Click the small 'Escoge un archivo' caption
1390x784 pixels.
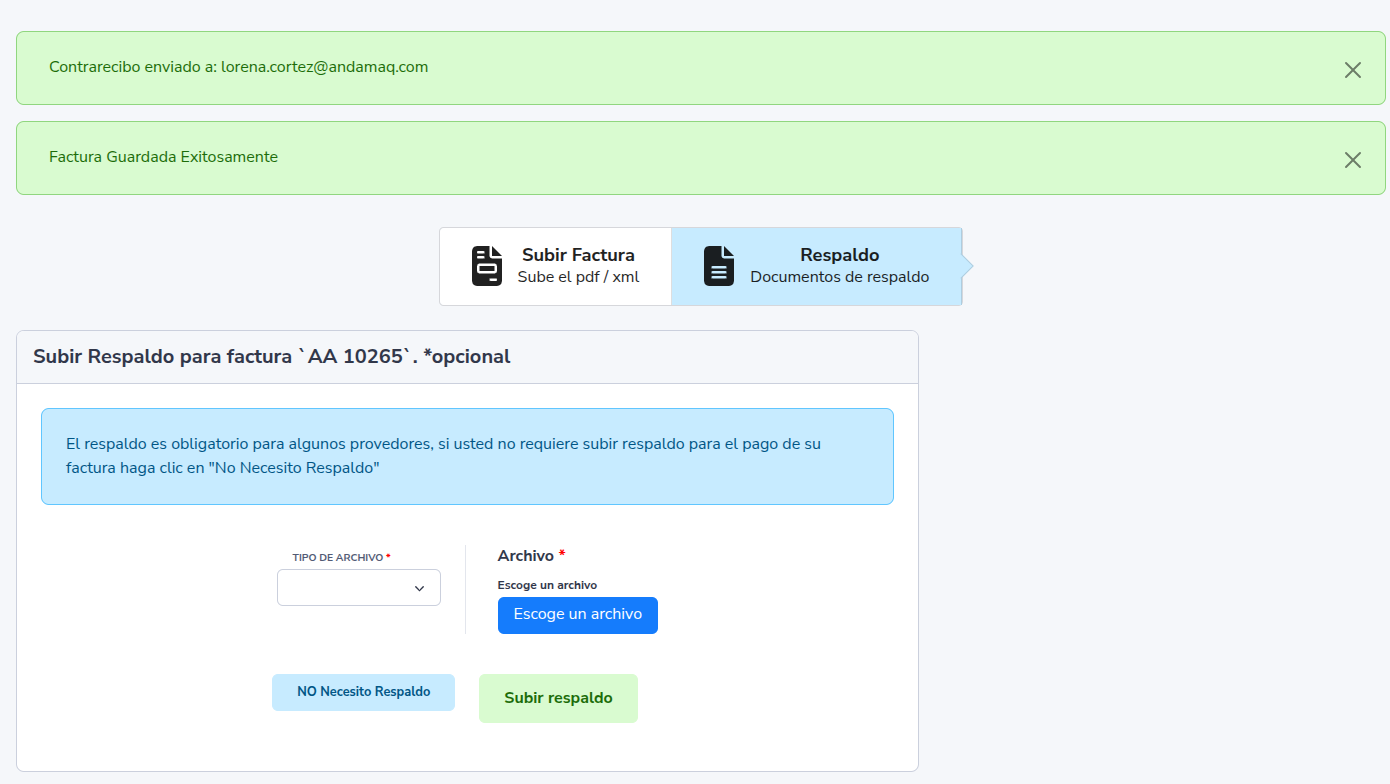pos(547,585)
